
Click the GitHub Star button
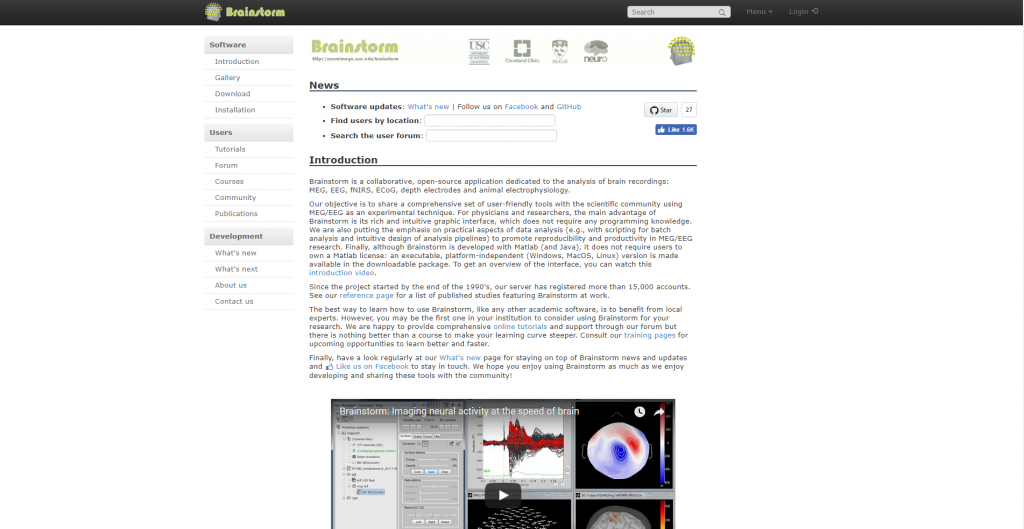pyautogui.click(x=661, y=110)
